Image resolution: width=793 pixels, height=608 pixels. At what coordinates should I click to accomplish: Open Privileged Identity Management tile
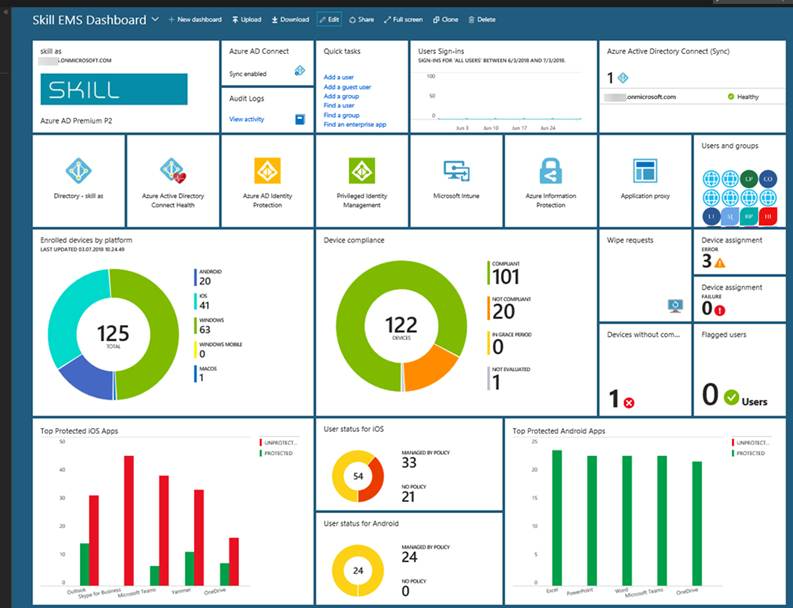click(361, 171)
